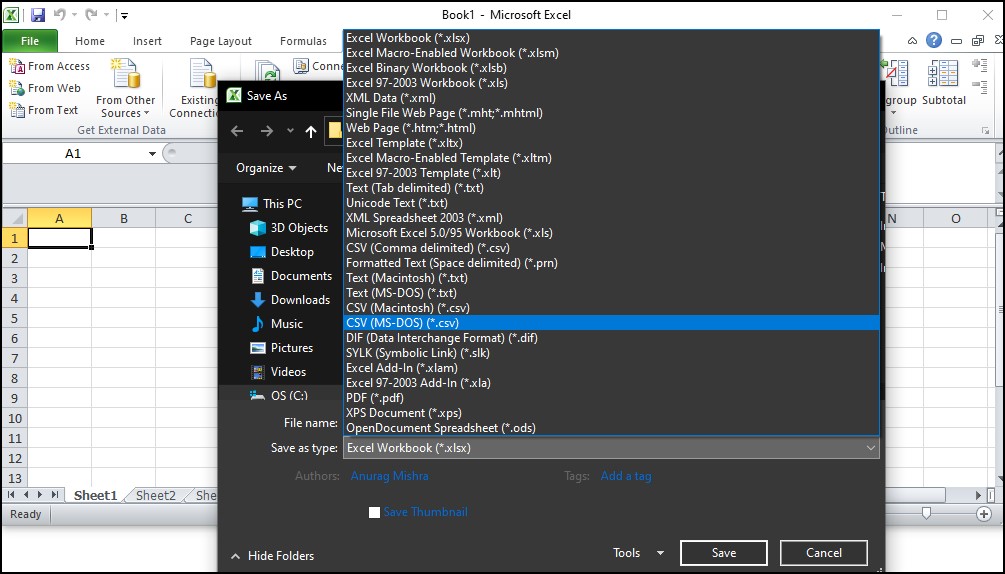Viewport: 1005px width, 574px height.
Task: Choose CSV (Comma delimited) (*.csv) file type
Action: (x=611, y=248)
